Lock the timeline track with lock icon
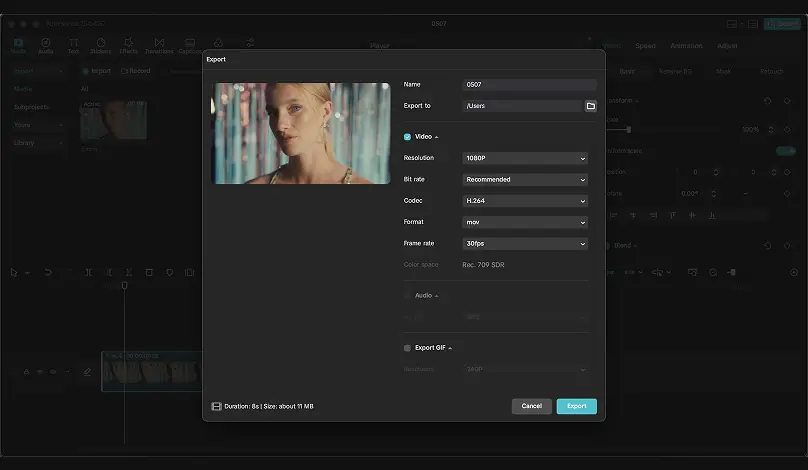 (x=26, y=372)
